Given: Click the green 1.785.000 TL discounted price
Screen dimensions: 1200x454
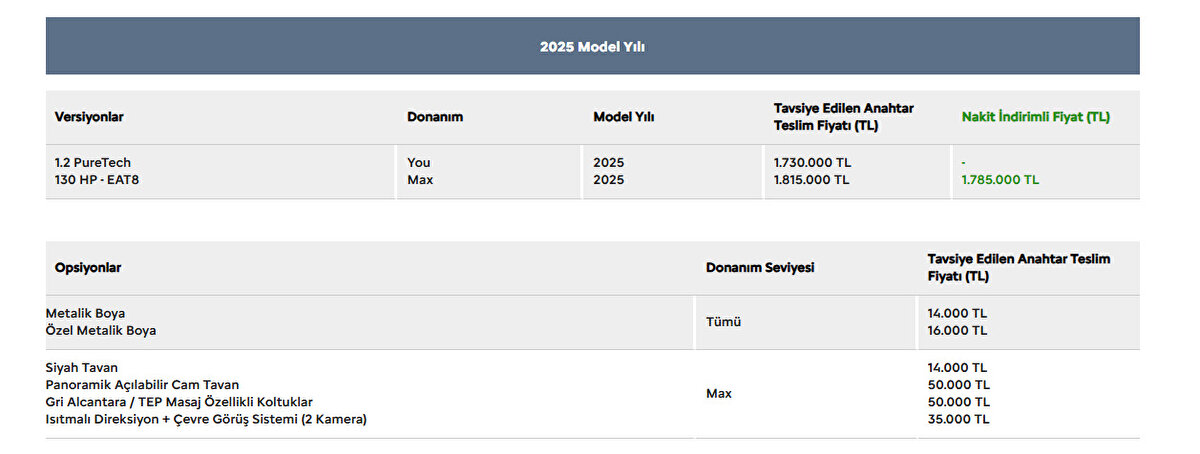Looking at the screenshot, I should coord(999,180).
